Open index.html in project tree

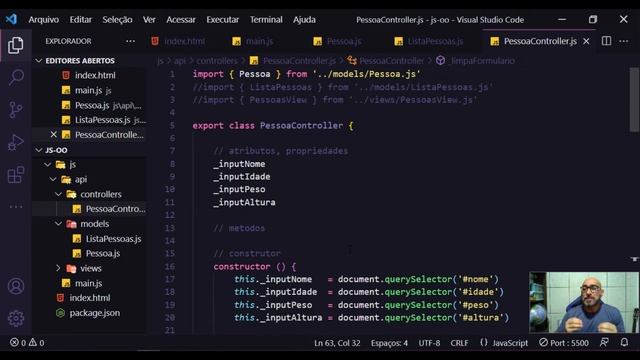pyautogui.click(x=89, y=298)
